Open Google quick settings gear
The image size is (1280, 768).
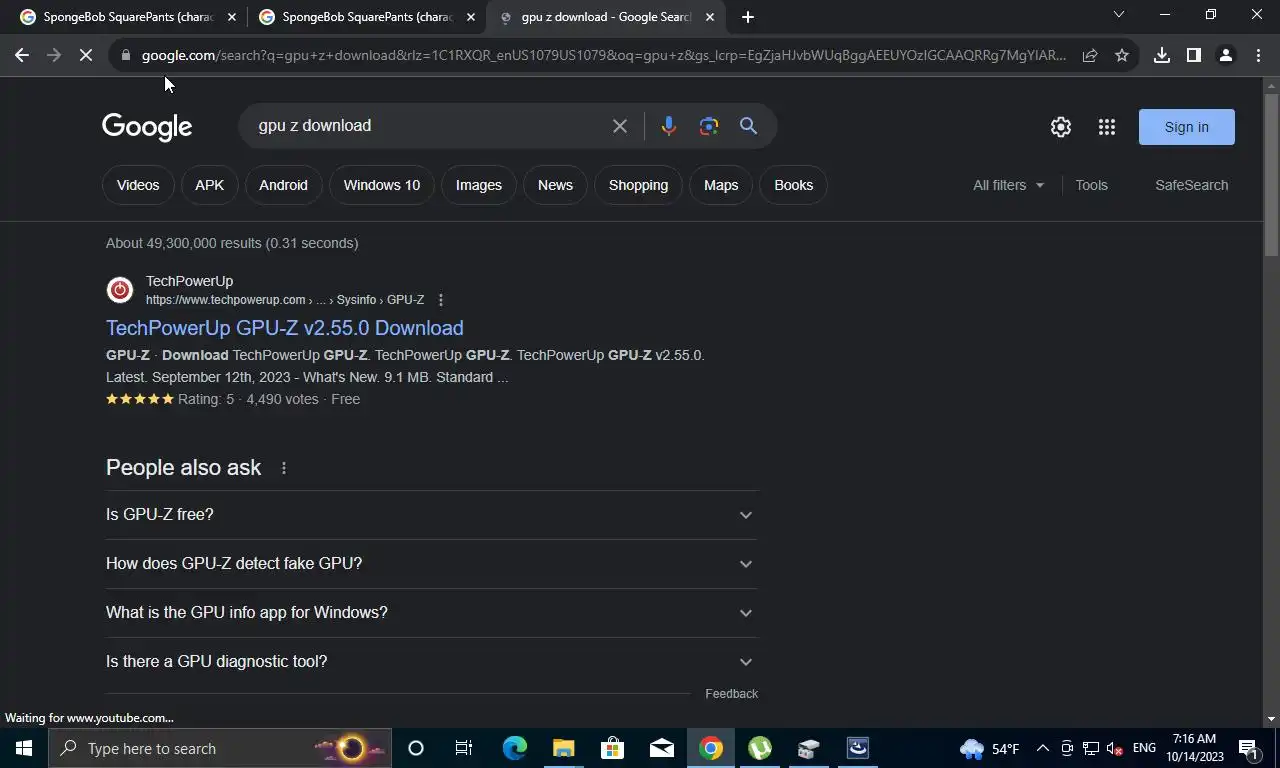1061,127
